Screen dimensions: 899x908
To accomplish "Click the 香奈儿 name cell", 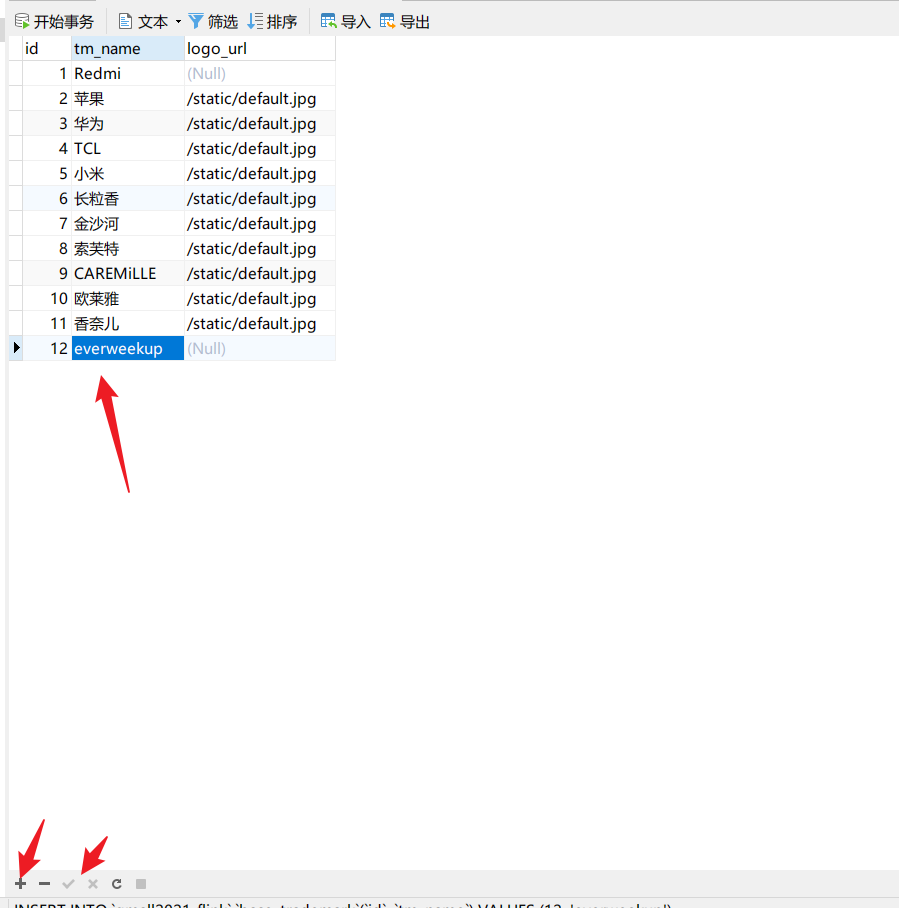I will coord(128,323).
